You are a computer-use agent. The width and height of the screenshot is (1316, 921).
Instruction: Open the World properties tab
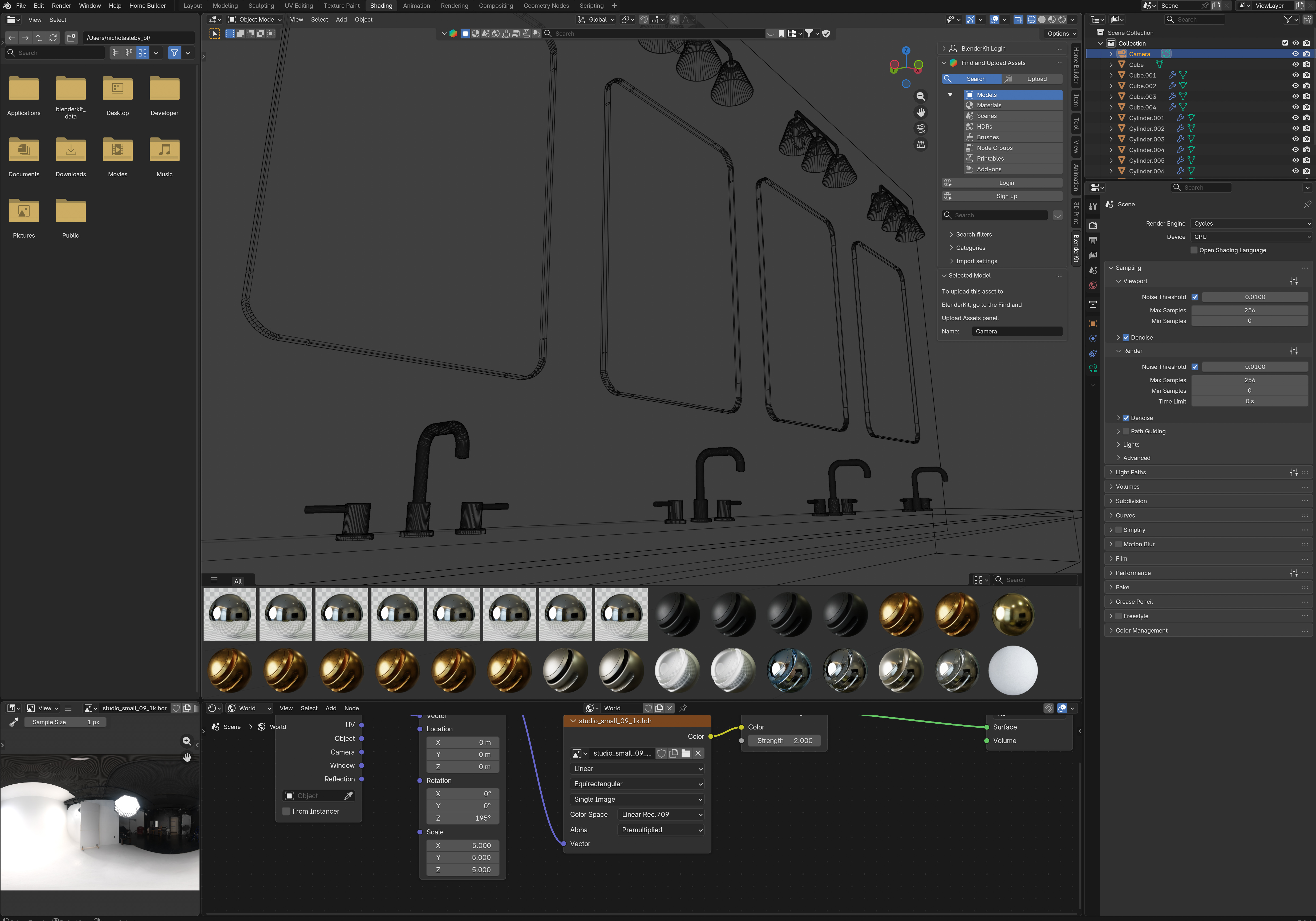tap(1093, 285)
